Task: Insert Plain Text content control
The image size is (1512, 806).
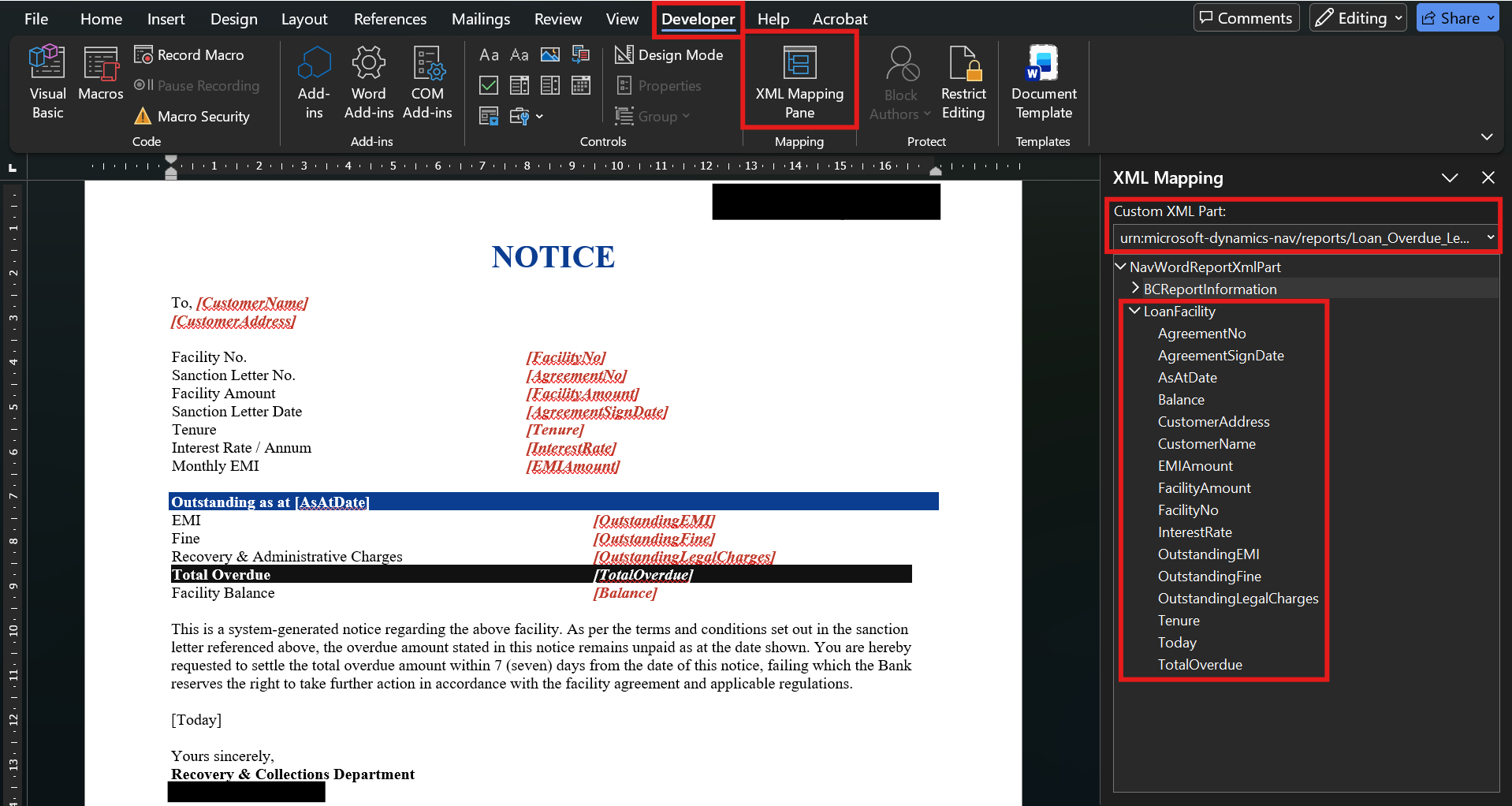Action: (520, 54)
